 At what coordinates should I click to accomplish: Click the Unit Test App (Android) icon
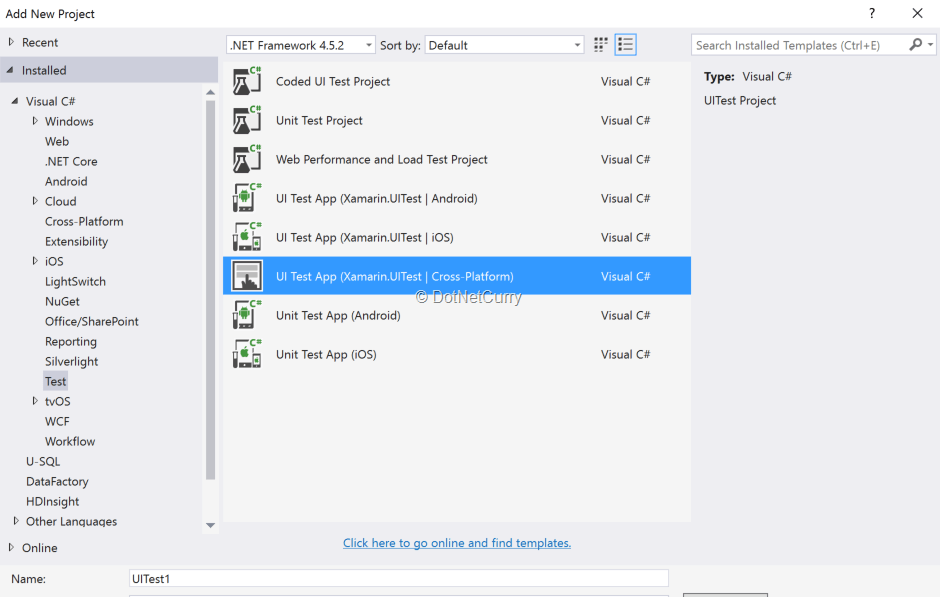pos(247,315)
